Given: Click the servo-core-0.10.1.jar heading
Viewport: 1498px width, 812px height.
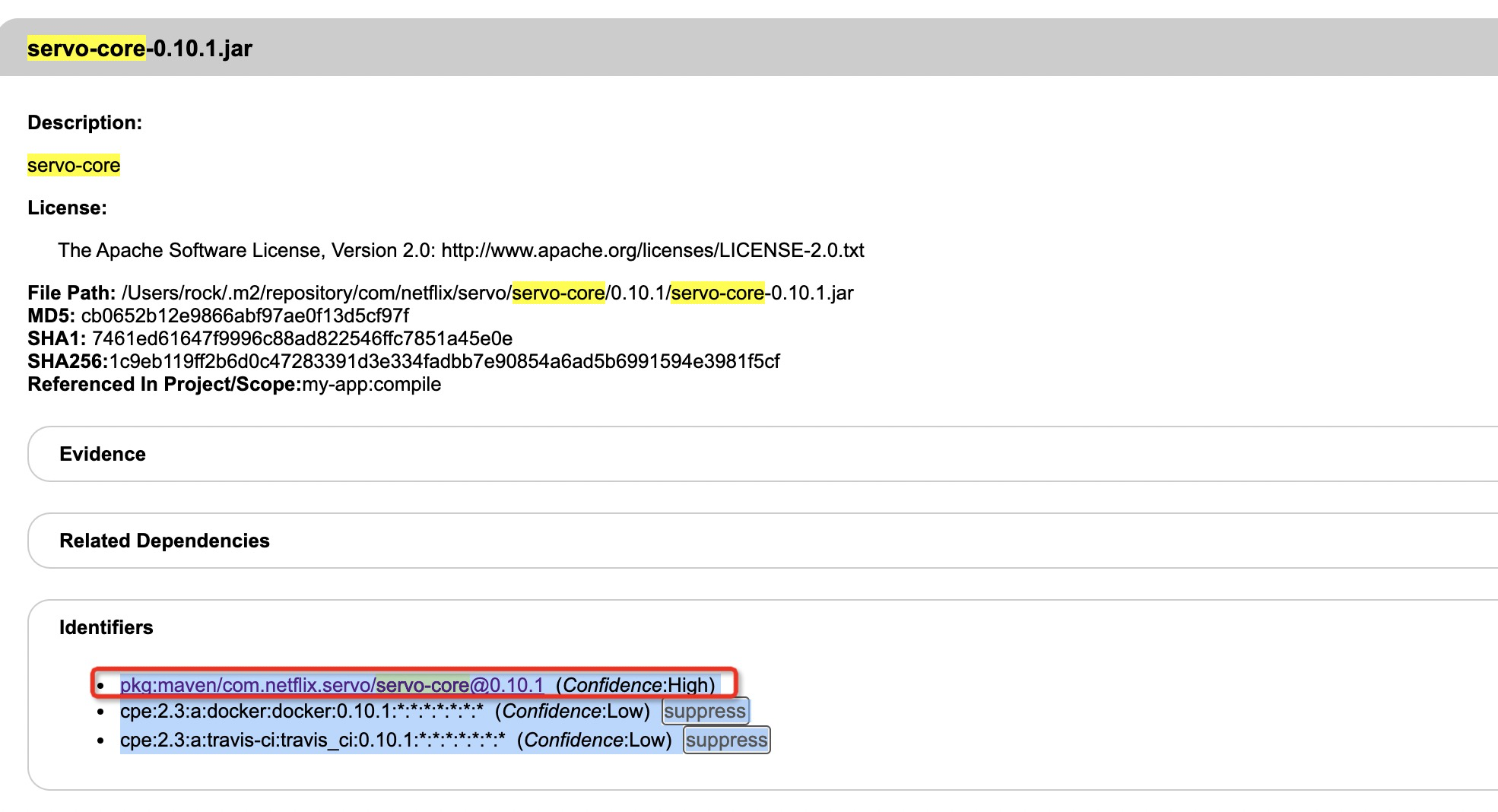Looking at the screenshot, I should point(140,49).
